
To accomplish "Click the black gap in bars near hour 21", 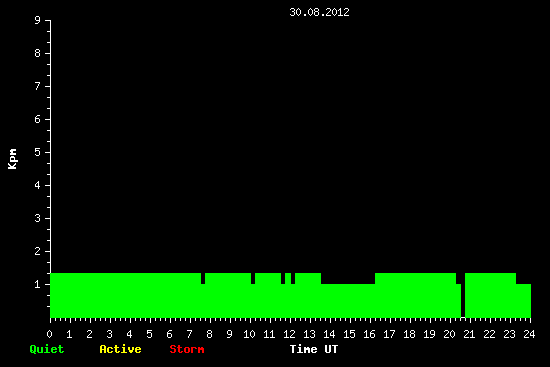I will [x=463, y=295].
